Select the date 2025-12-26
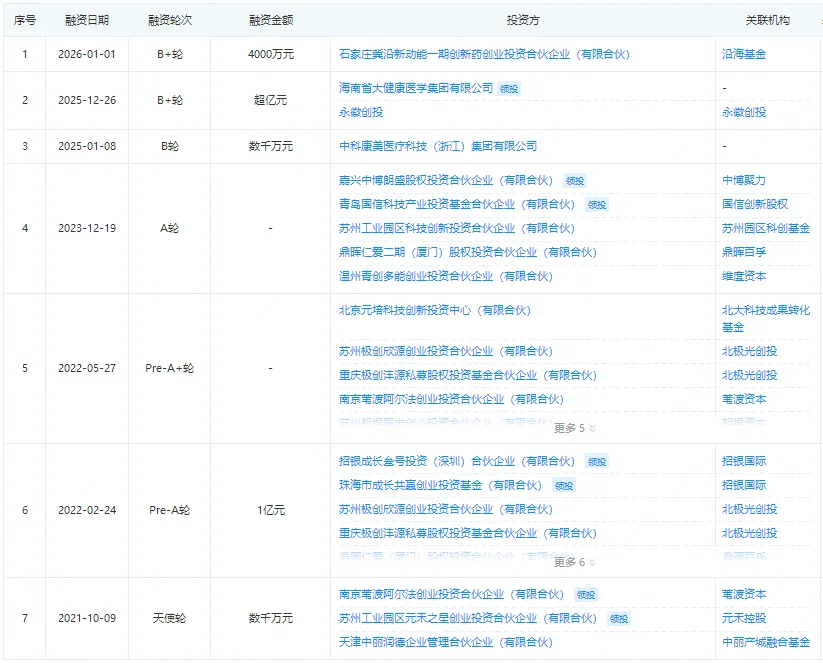 pyautogui.click(x=87, y=100)
